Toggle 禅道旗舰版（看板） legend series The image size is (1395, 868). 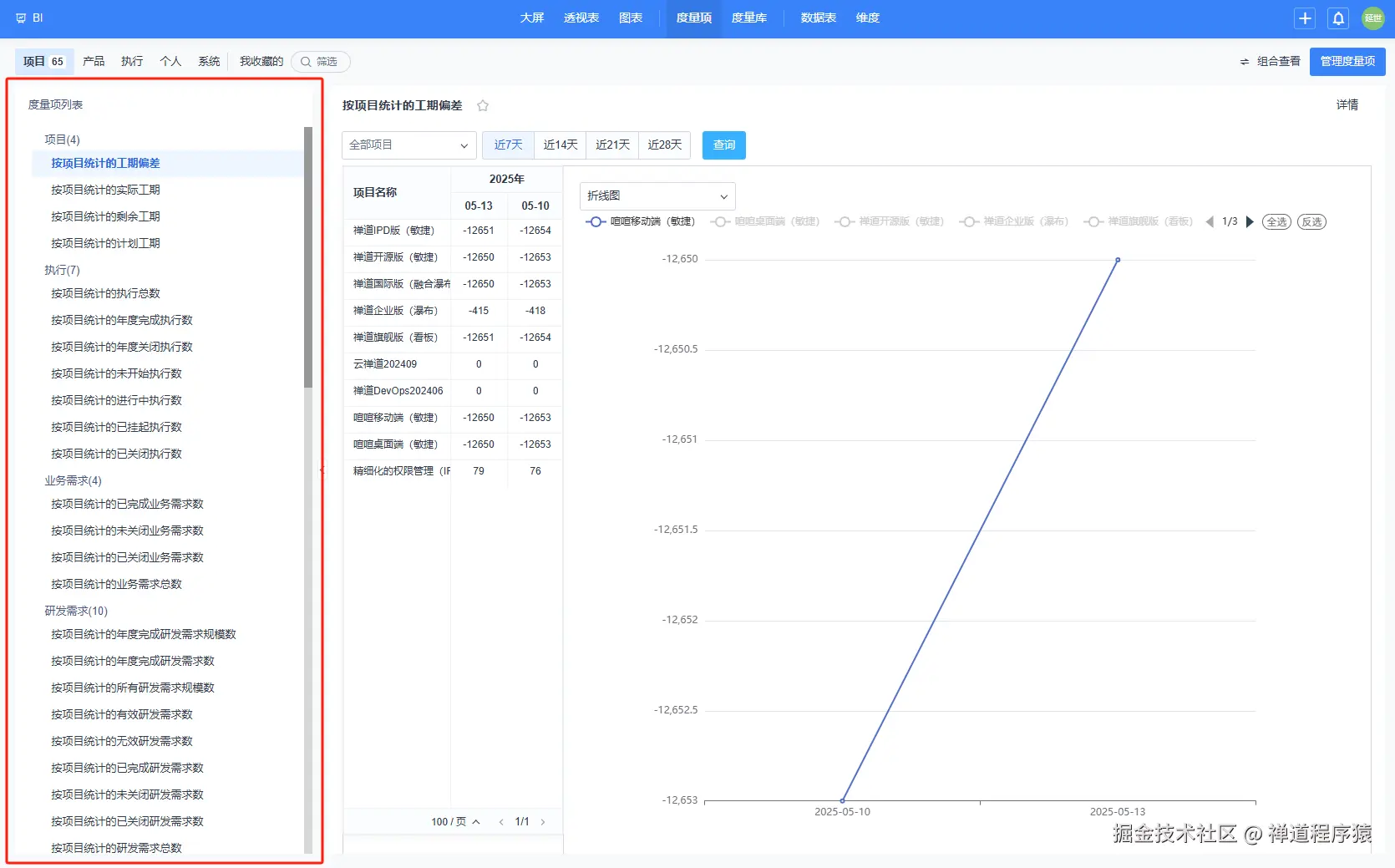tap(1139, 221)
